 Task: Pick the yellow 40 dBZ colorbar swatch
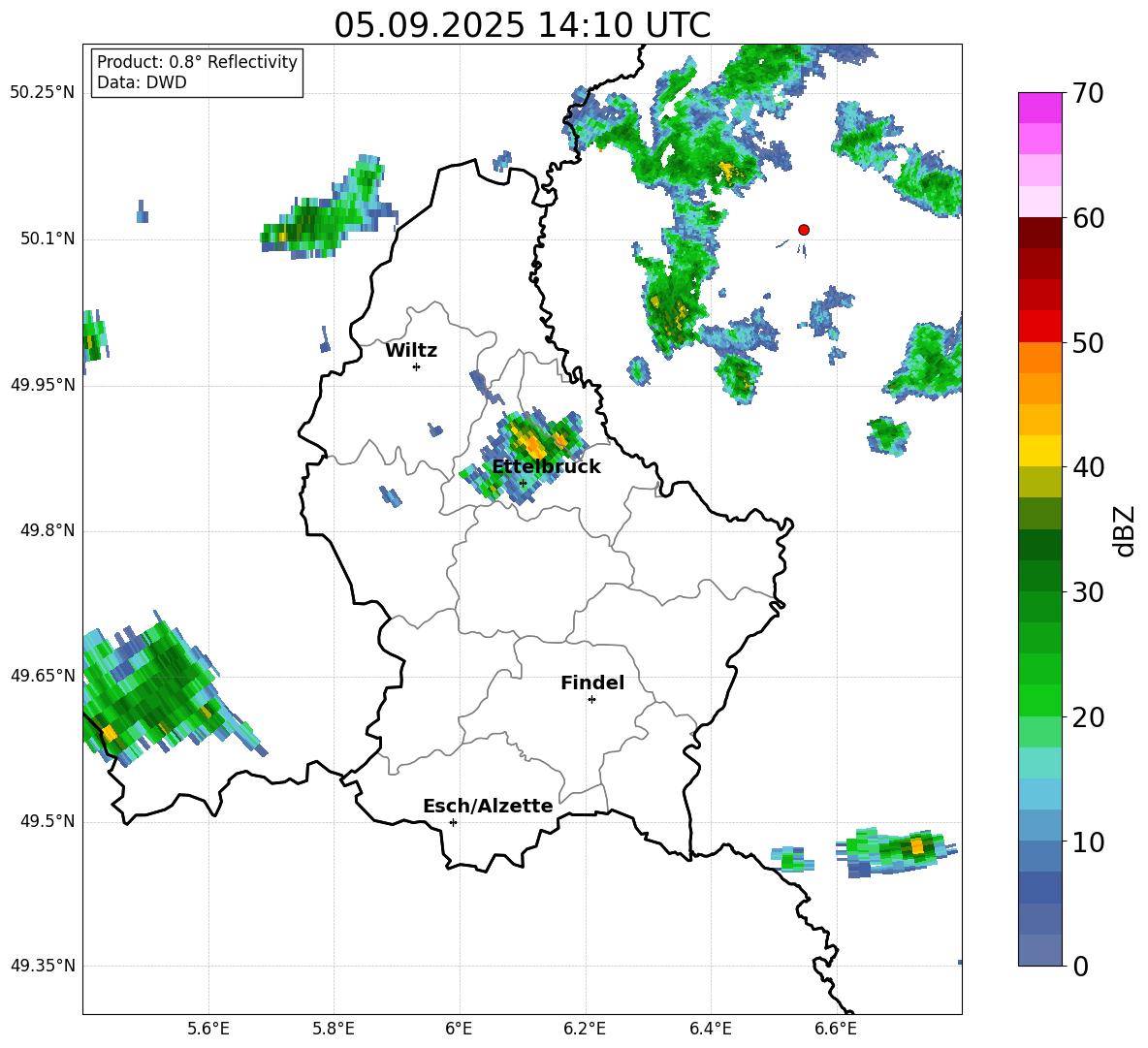(x=1039, y=452)
